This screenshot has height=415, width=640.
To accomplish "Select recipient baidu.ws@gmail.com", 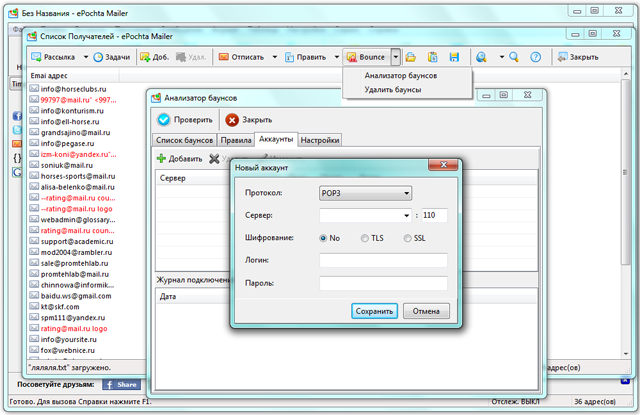I will click(76, 296).
